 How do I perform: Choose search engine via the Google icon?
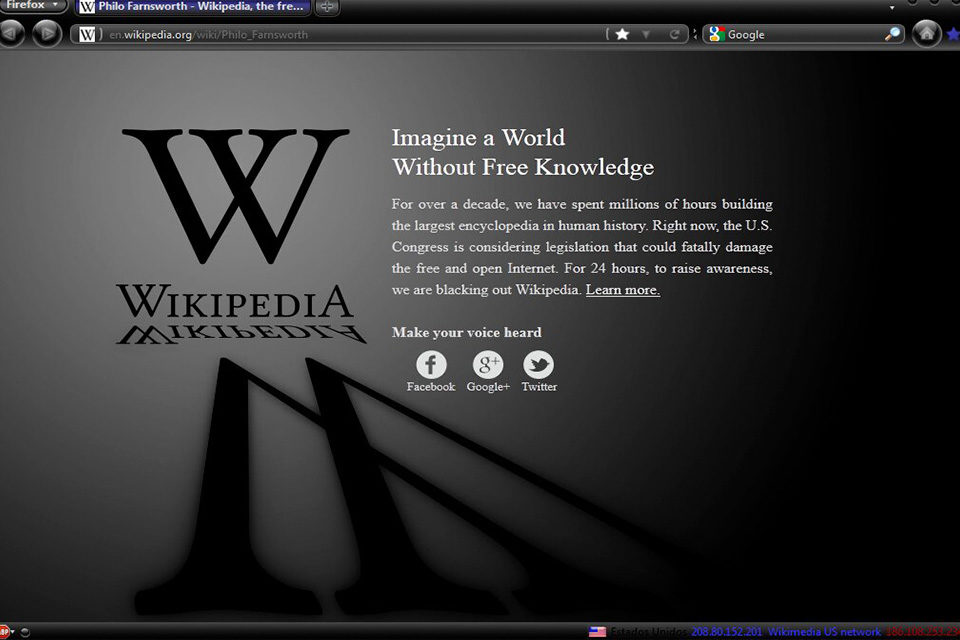coord(716,34)
